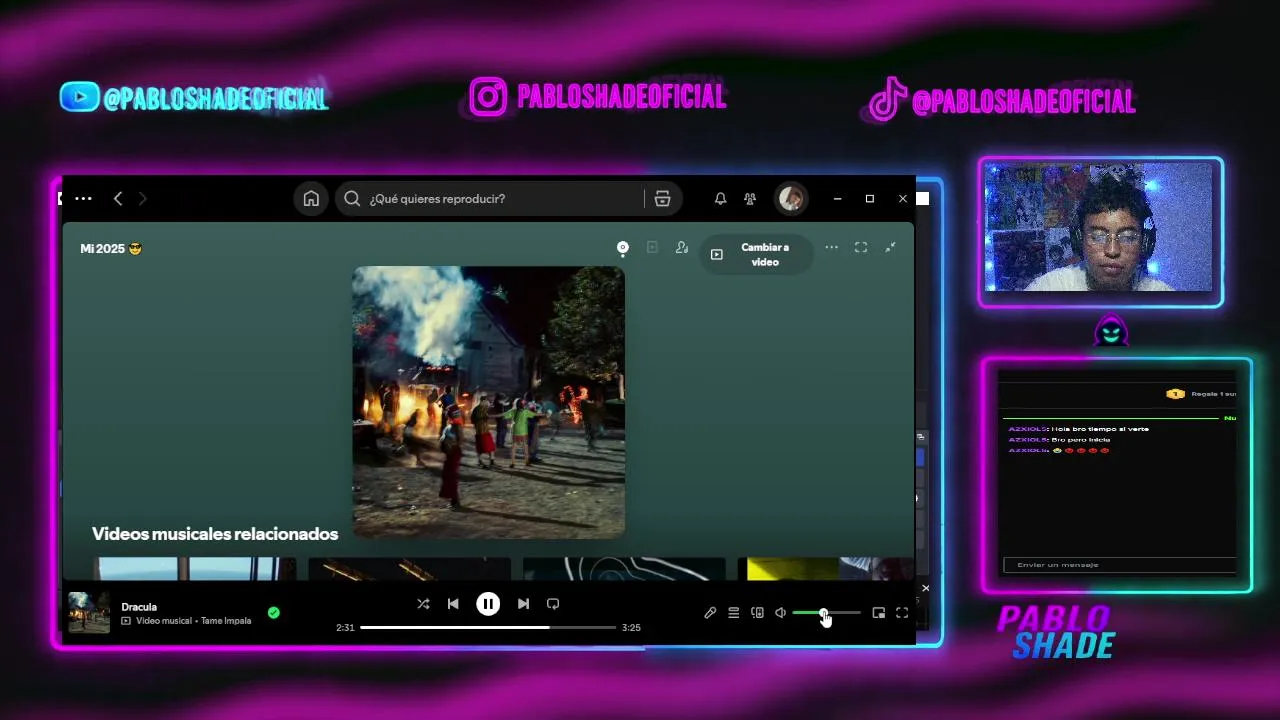The image size is (1280, 720).
Task: Collapse the Now Playing view
Action: tap(890, 247)
